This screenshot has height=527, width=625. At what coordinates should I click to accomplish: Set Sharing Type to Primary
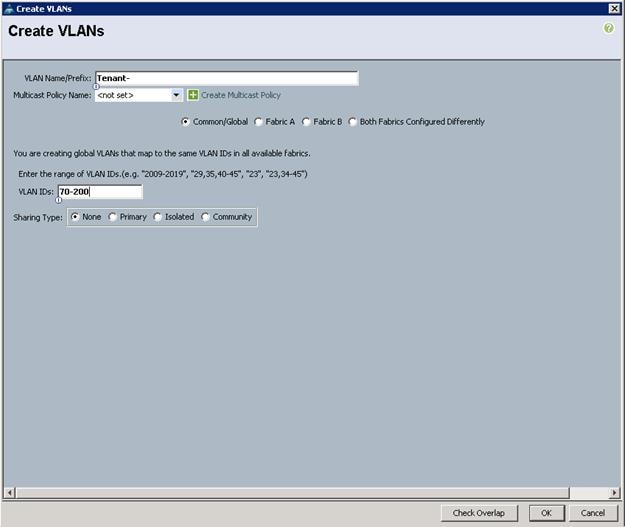(x=112, y=217)
